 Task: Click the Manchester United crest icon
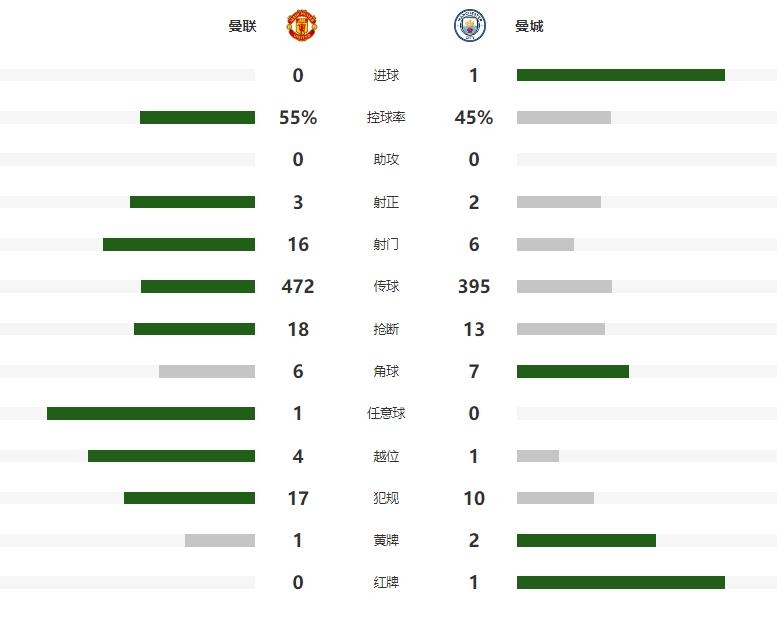coord(302,25)
